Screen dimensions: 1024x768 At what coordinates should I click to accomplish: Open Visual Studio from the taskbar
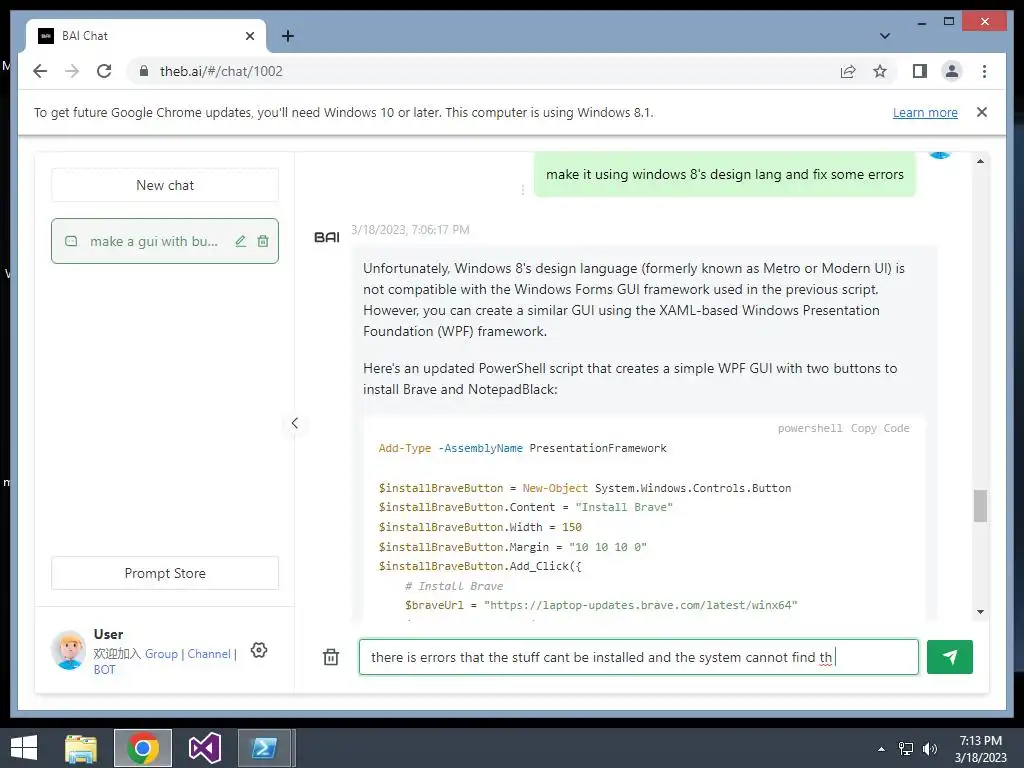tap(204, 748)
